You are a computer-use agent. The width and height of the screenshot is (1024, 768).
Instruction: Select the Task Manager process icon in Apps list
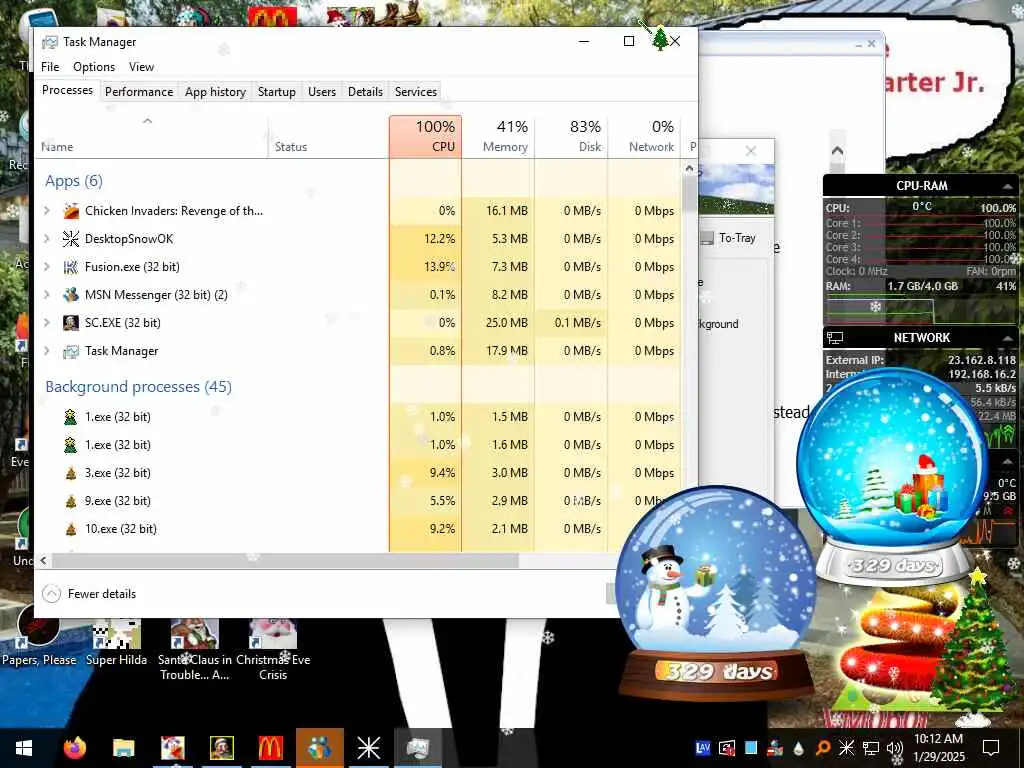pos(71,351)
